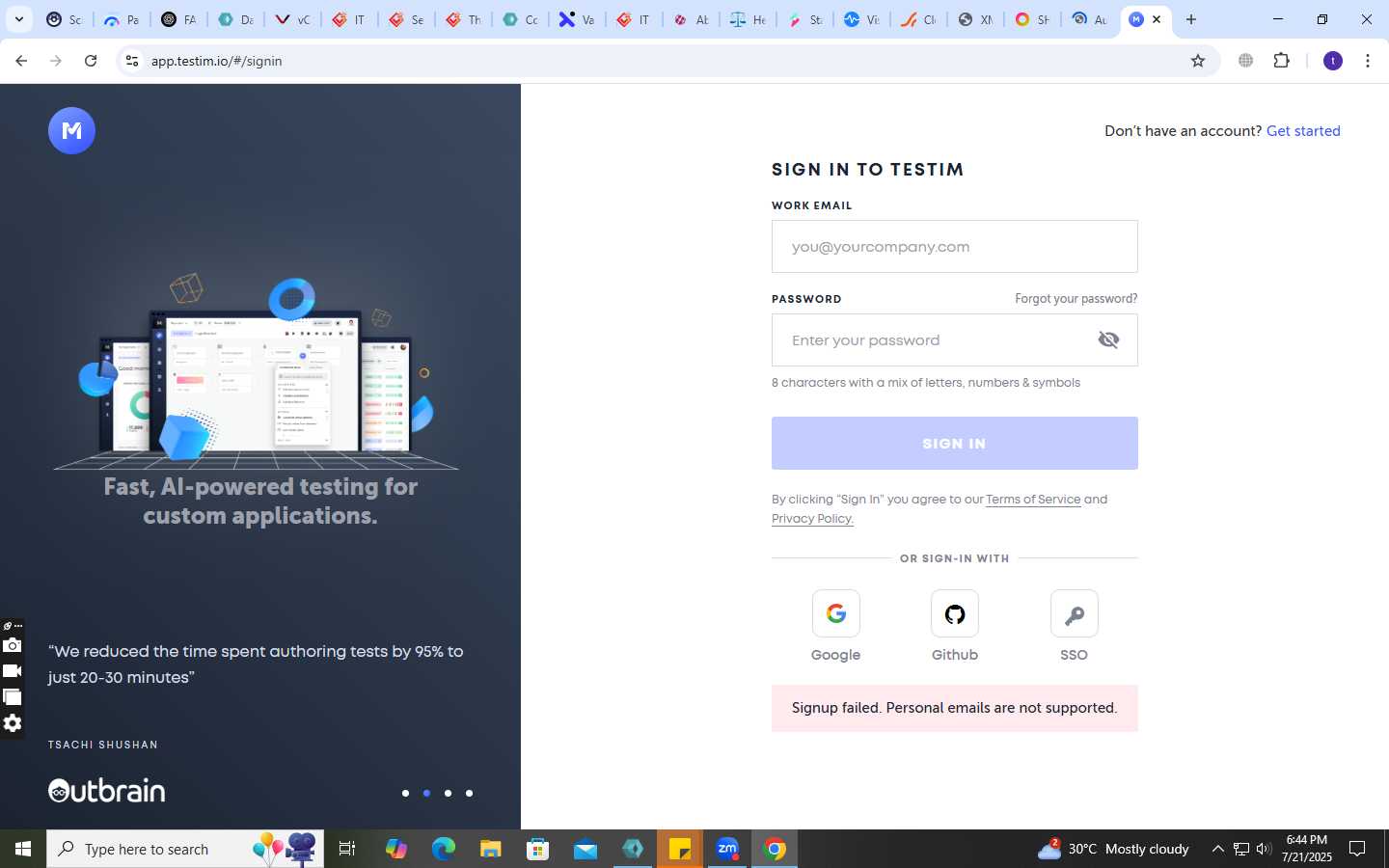Click Forgot your password link
This screenshot has width=1389, height=868.
(x=1076, y=299)
